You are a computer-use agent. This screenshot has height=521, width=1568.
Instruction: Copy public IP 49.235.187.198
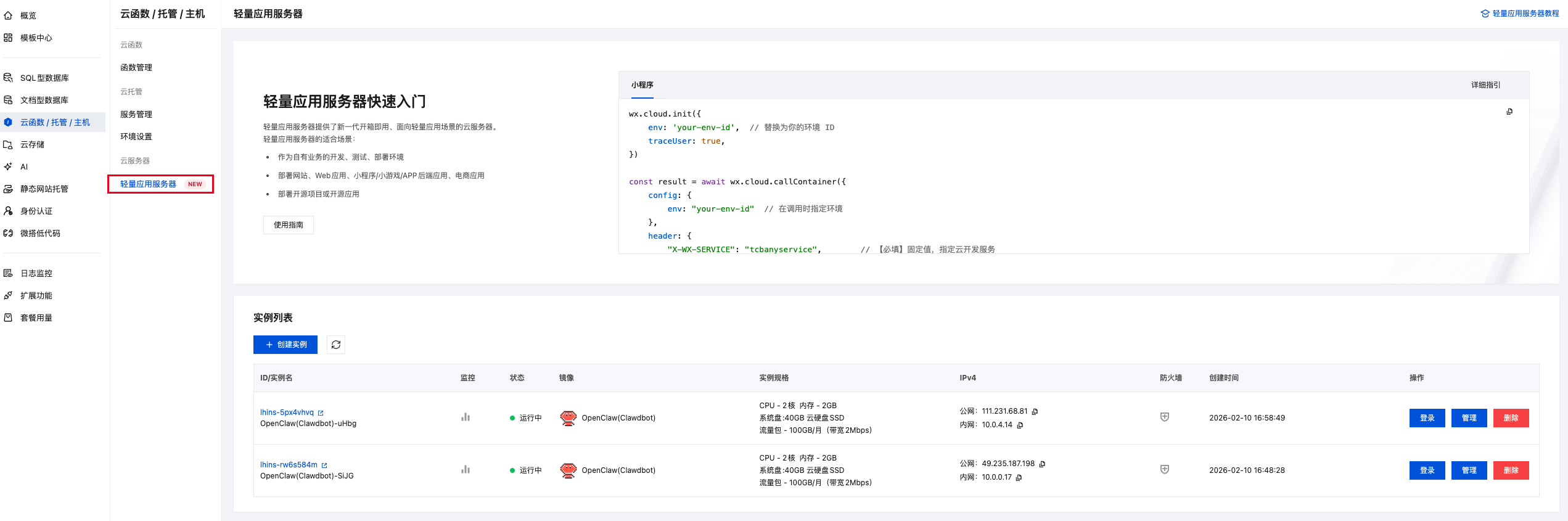(x=1043, y=464)
